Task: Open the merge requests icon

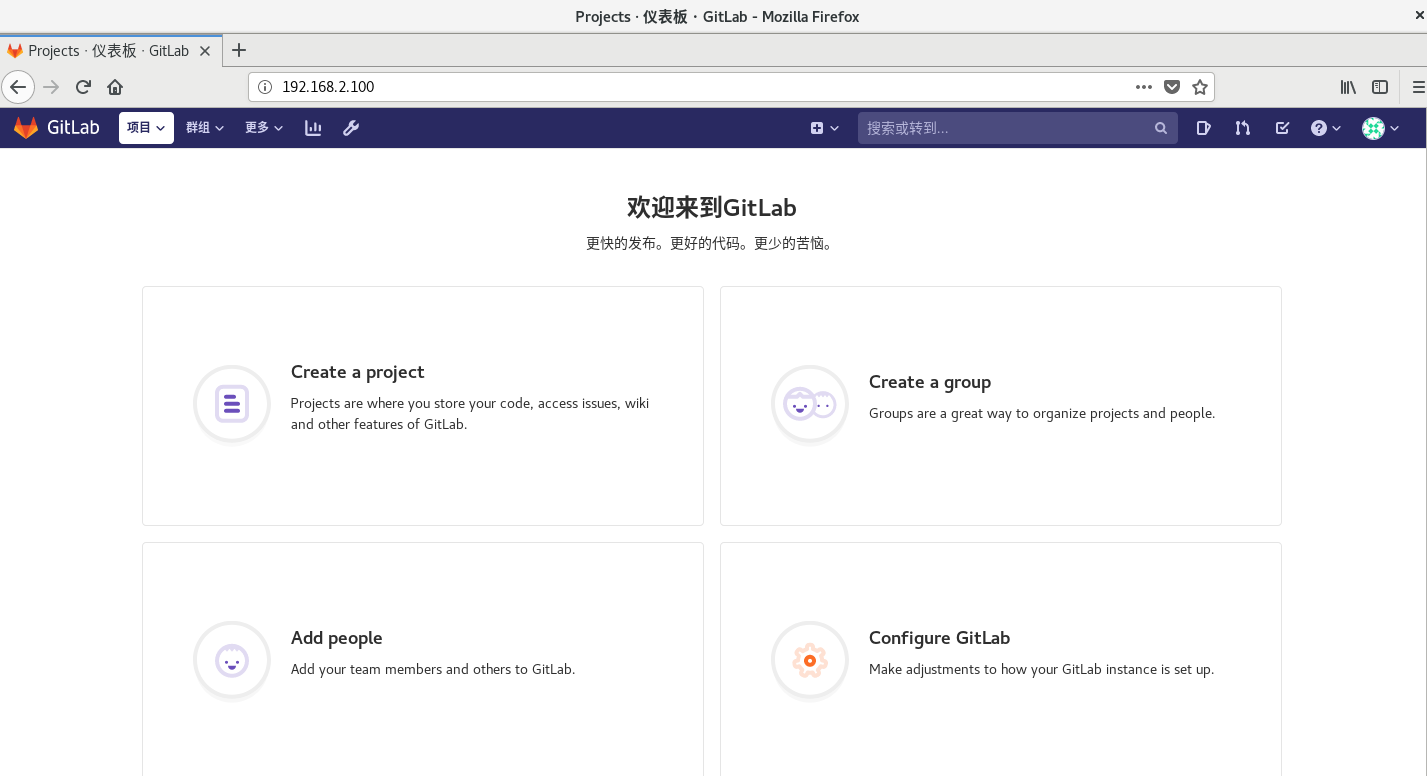Action: coord(1242,128)
